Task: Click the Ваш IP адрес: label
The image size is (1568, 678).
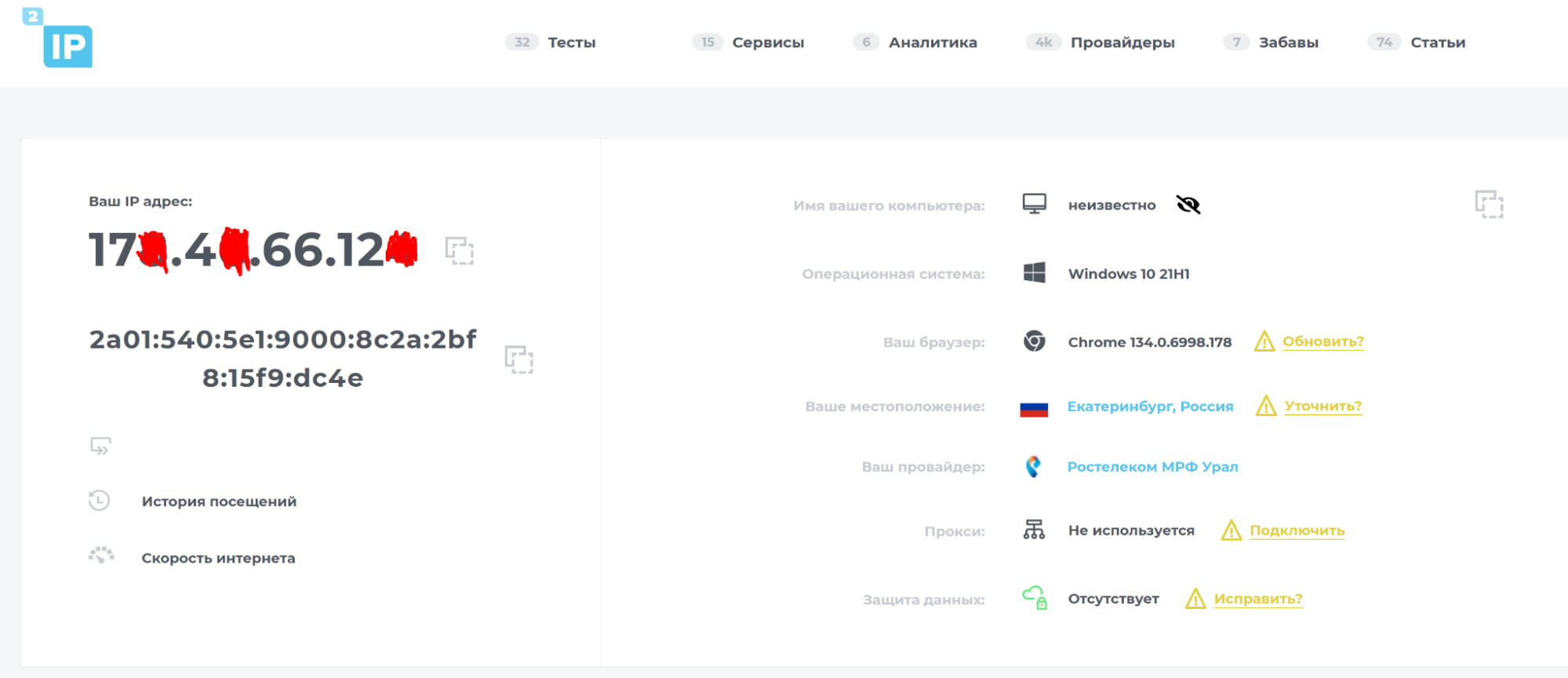Action: [x=140, y=202]
